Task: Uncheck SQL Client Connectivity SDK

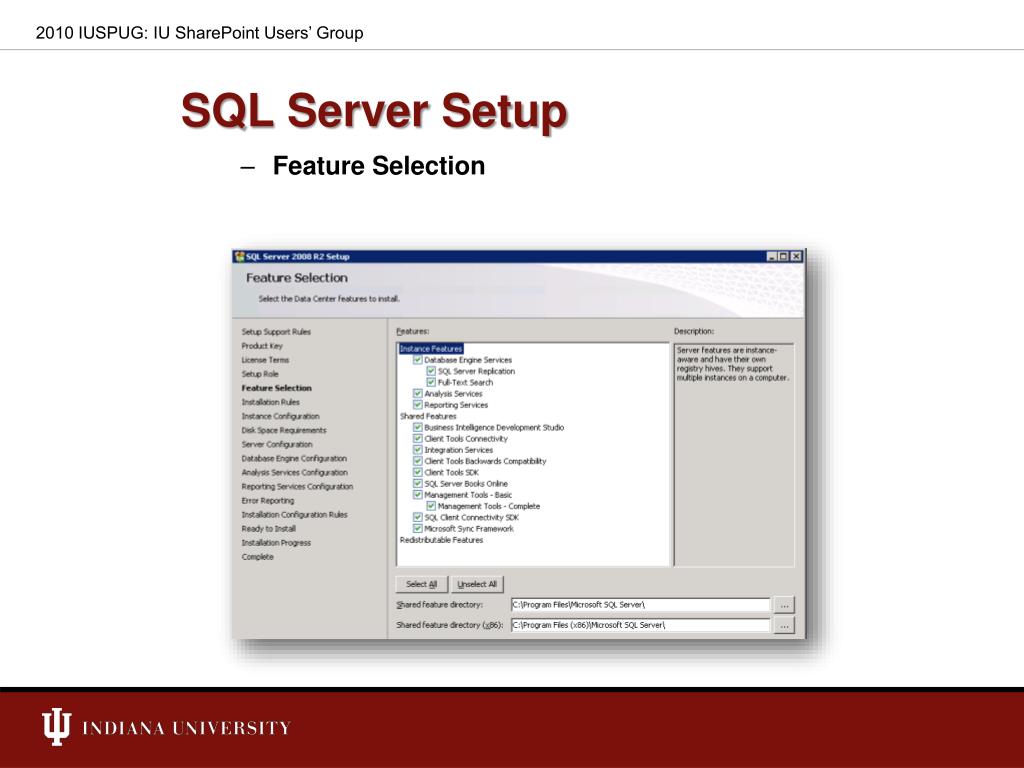Action: (418, 517)
